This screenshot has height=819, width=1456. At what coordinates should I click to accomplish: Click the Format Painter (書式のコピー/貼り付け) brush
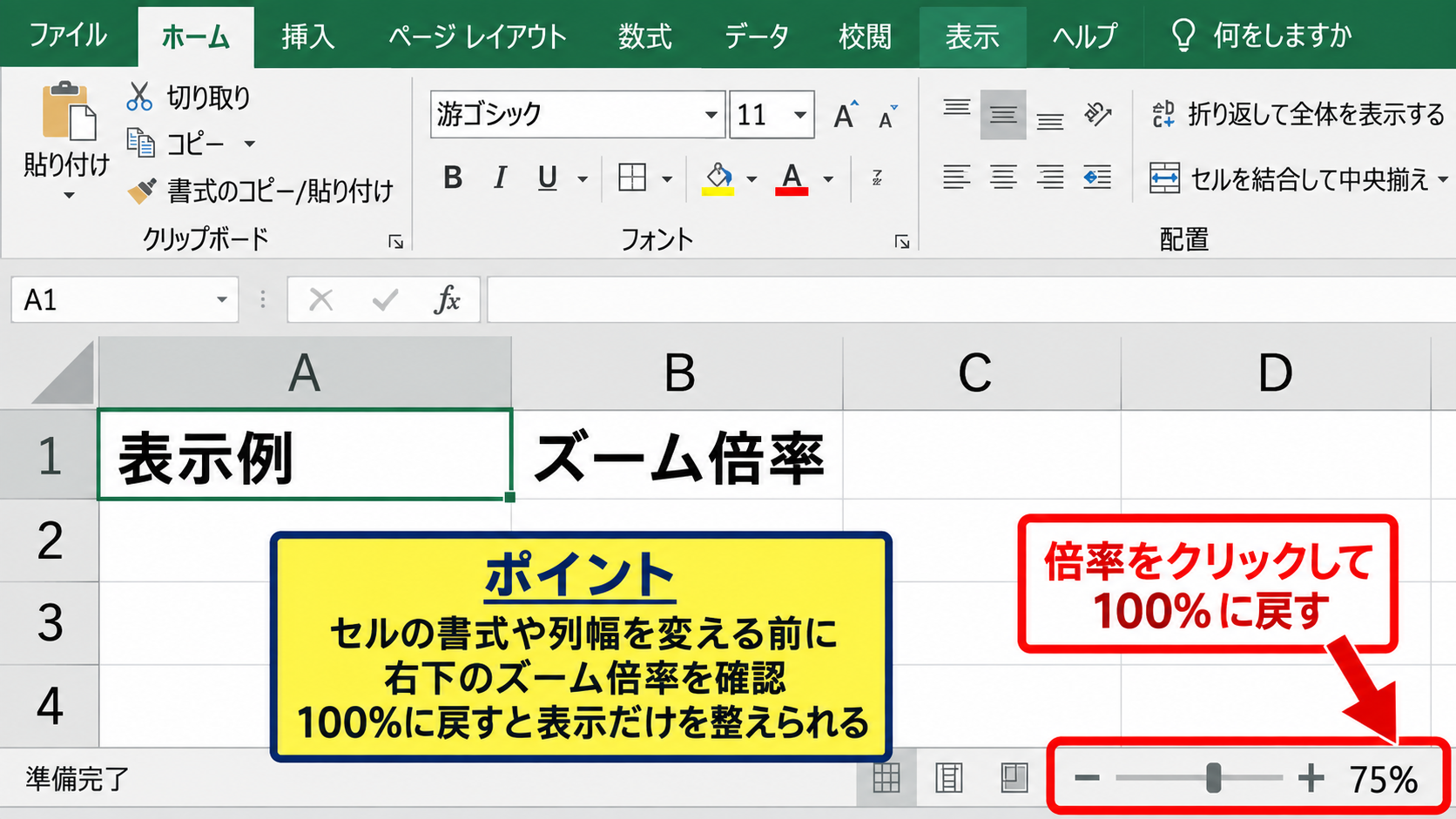point(141,191)
